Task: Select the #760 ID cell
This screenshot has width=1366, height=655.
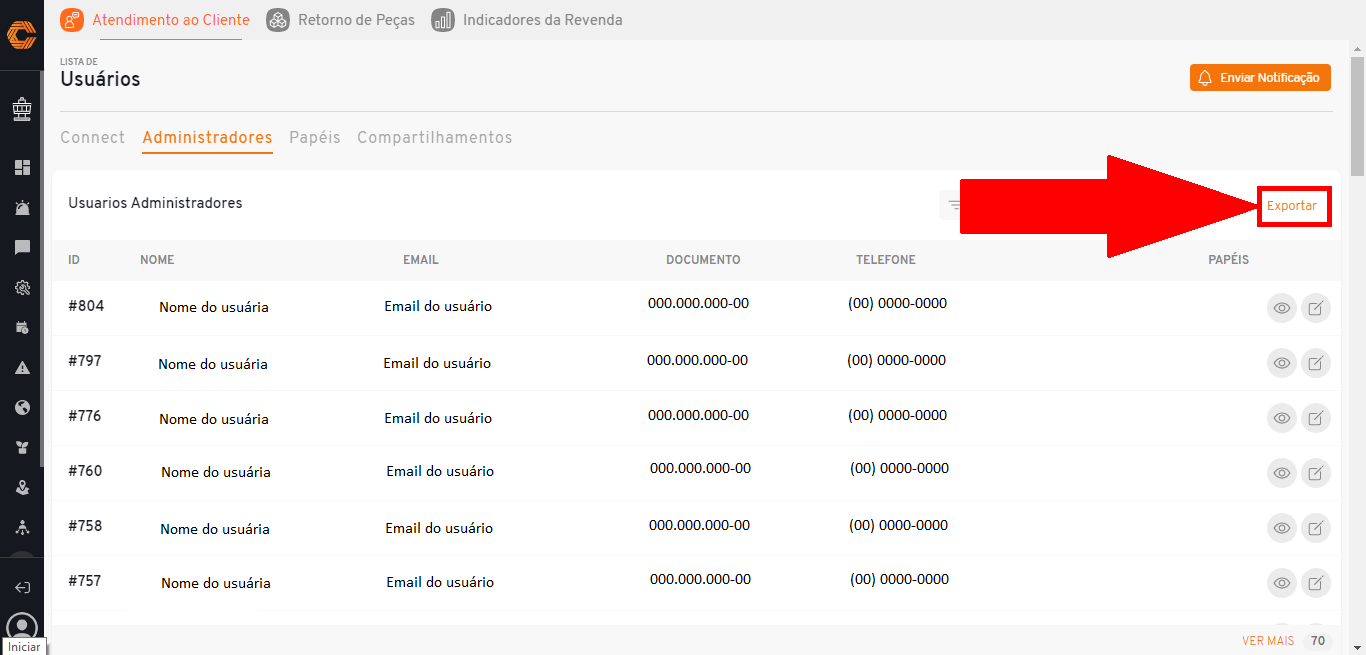Action: pos(85,471)
